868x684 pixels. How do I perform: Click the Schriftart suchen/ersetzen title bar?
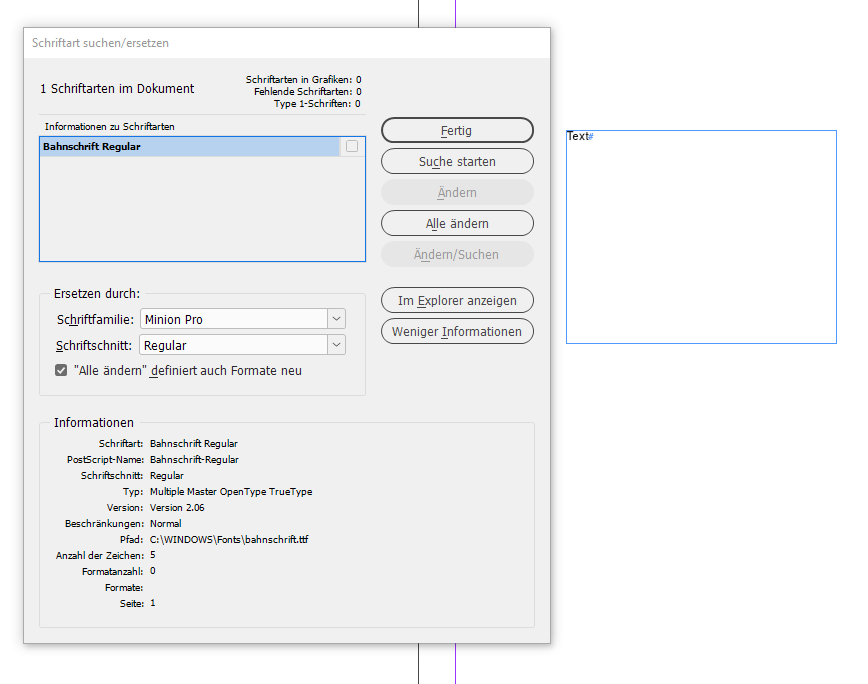287,43
